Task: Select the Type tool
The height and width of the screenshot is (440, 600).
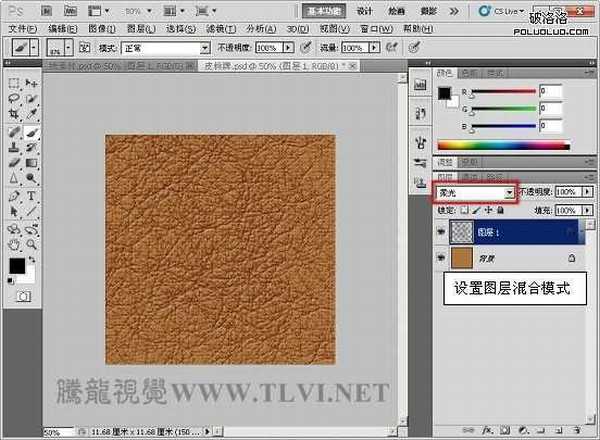Action: click(31, 196)
